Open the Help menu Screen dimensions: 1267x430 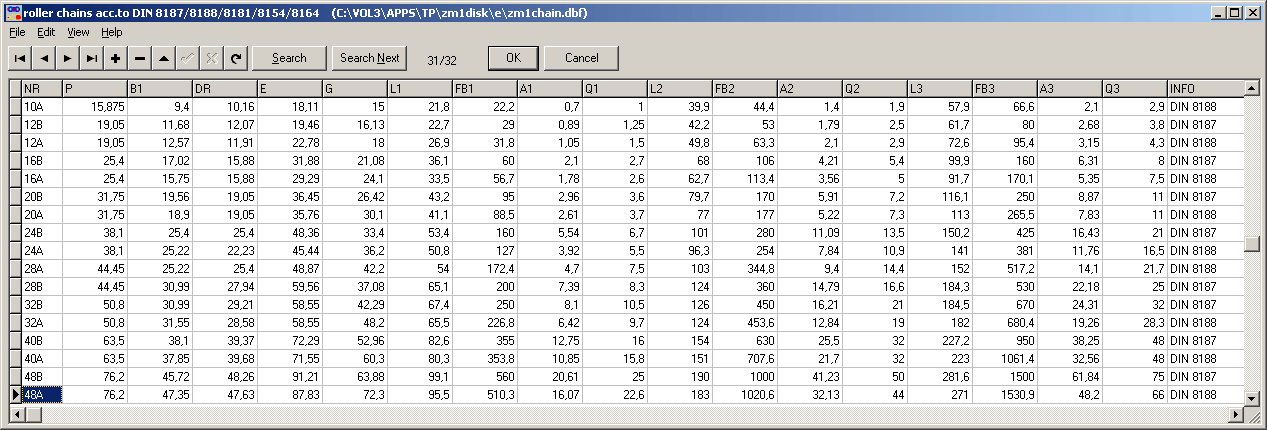coord(111,32)
